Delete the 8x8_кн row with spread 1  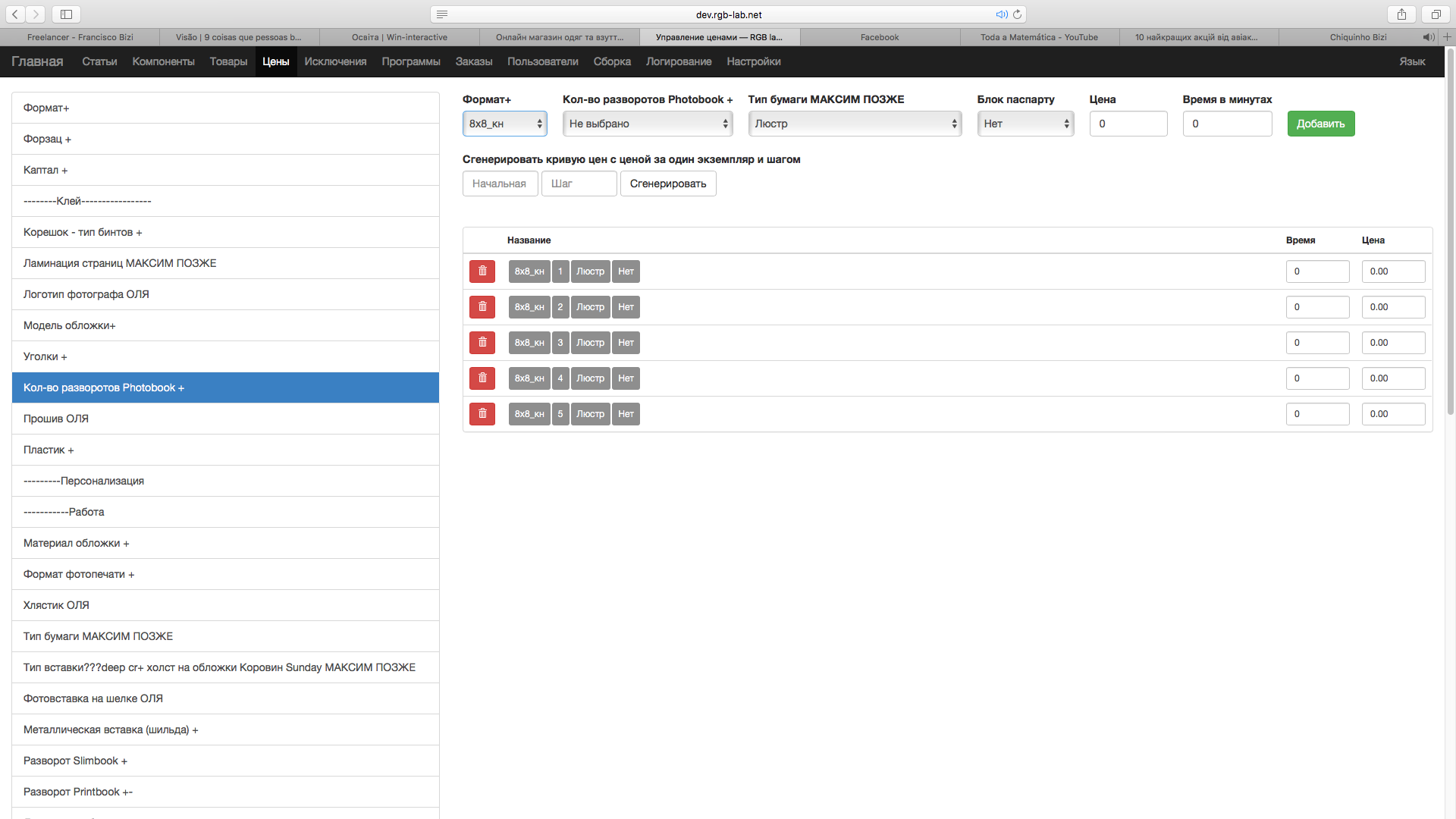[x=482, y=271]
